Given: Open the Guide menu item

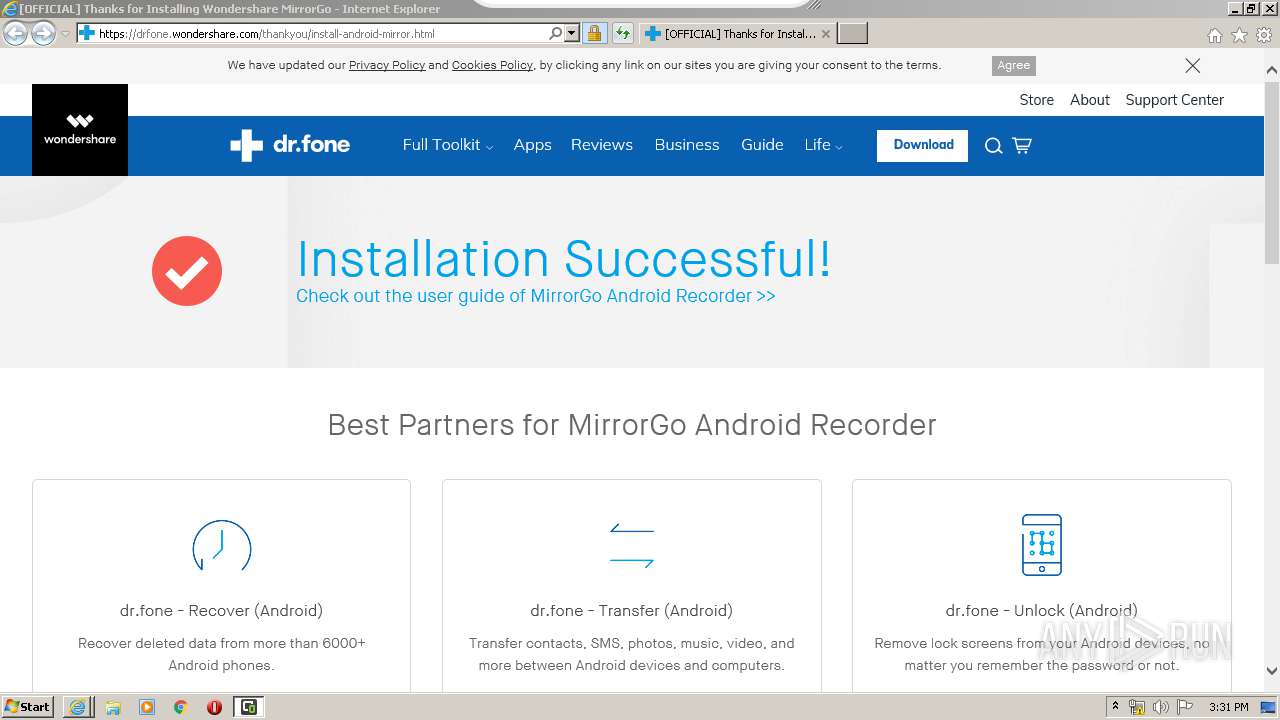Looking at the screenshot, I should tap(762, 145).
